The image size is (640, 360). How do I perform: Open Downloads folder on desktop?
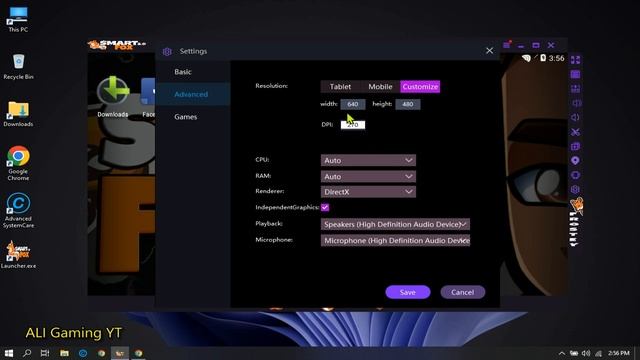pos(18,114)
